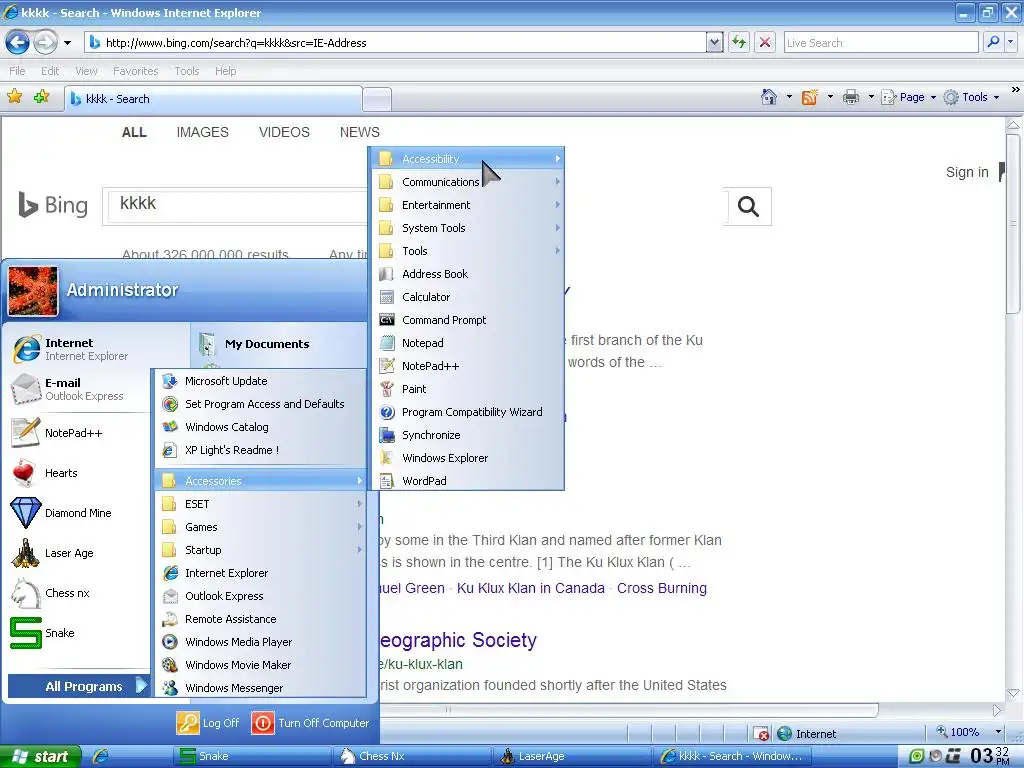Click the Bing search magnifier button

click(748, 206)
